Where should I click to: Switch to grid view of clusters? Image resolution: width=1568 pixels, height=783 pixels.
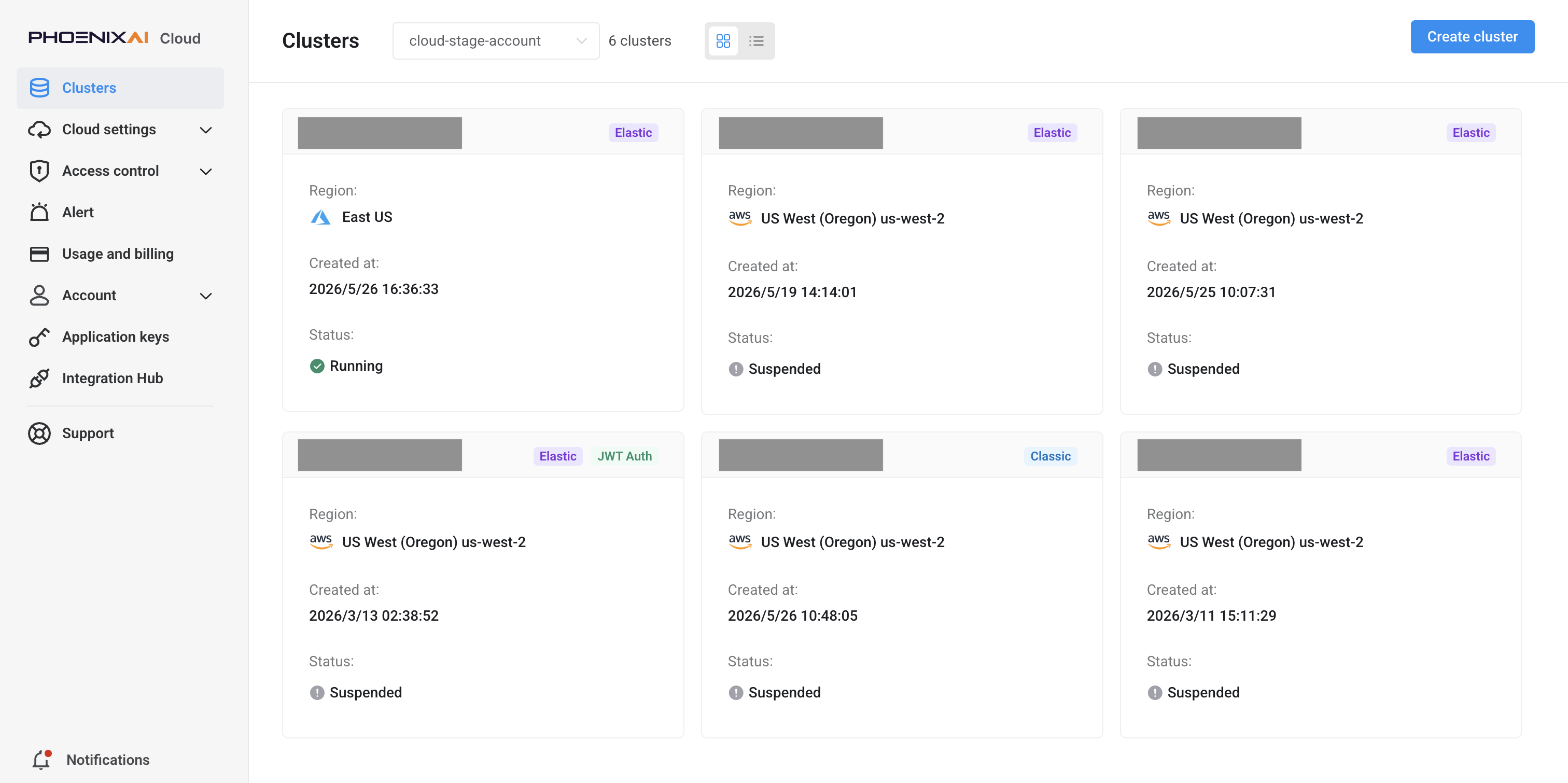[x=723, y=41]
